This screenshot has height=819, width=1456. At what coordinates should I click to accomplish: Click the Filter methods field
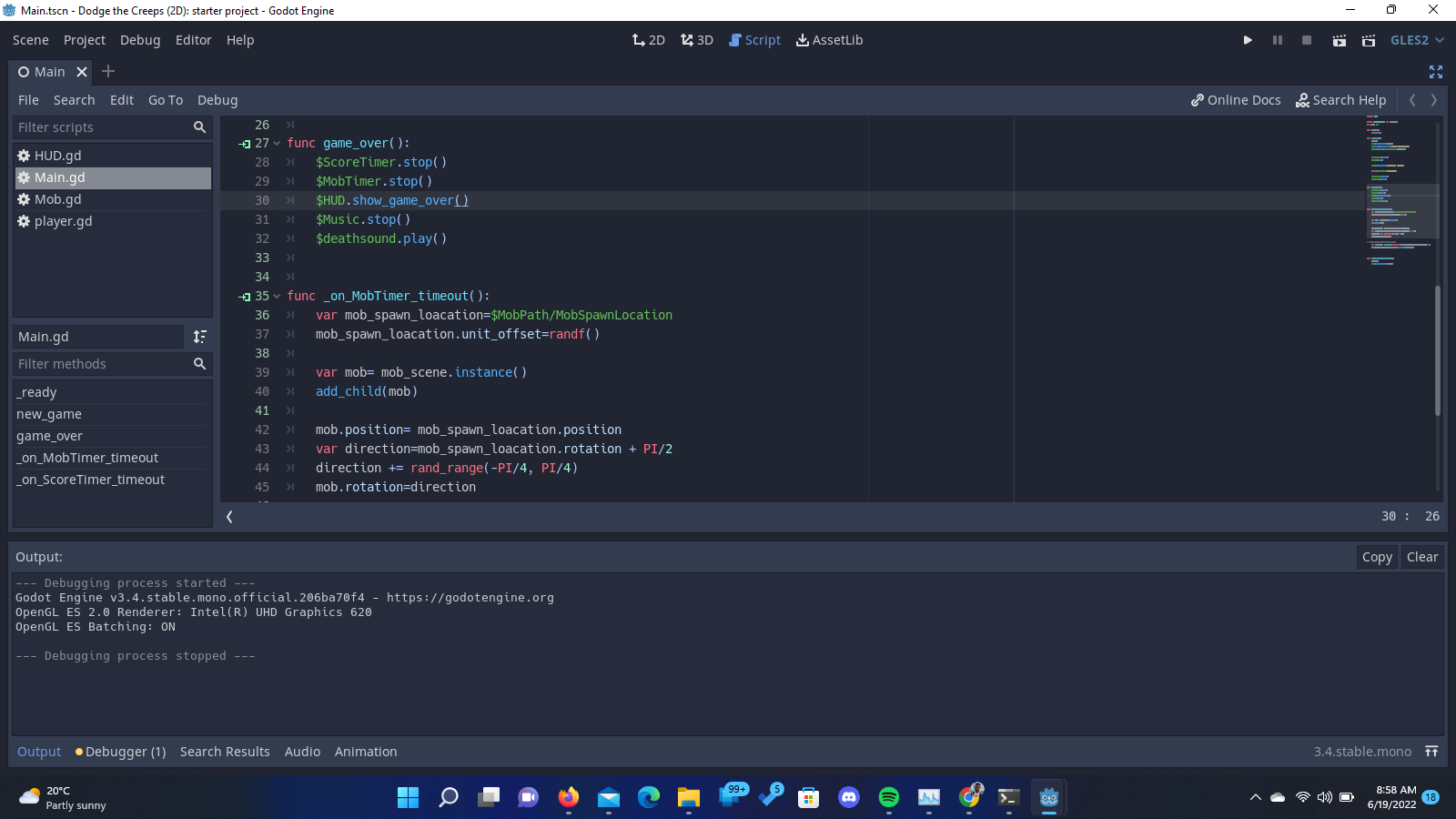[112, 364]
